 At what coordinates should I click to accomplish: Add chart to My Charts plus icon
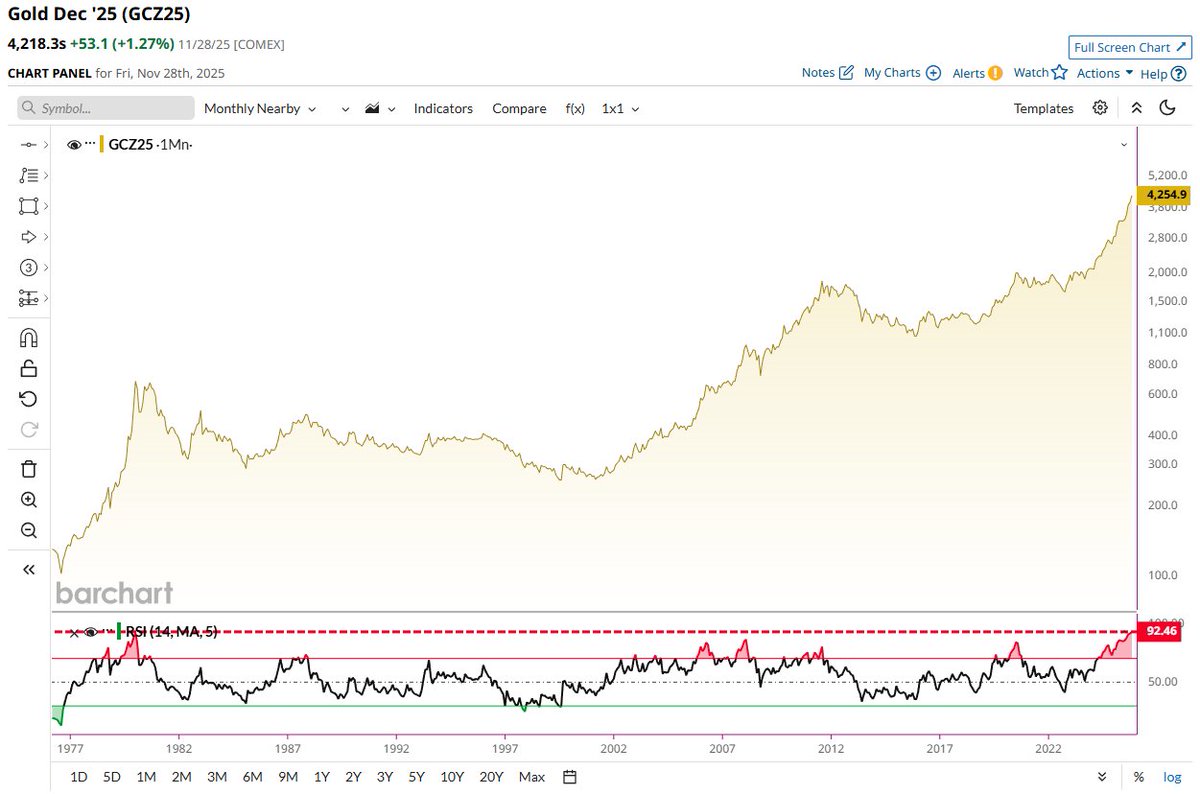(933, 73)
